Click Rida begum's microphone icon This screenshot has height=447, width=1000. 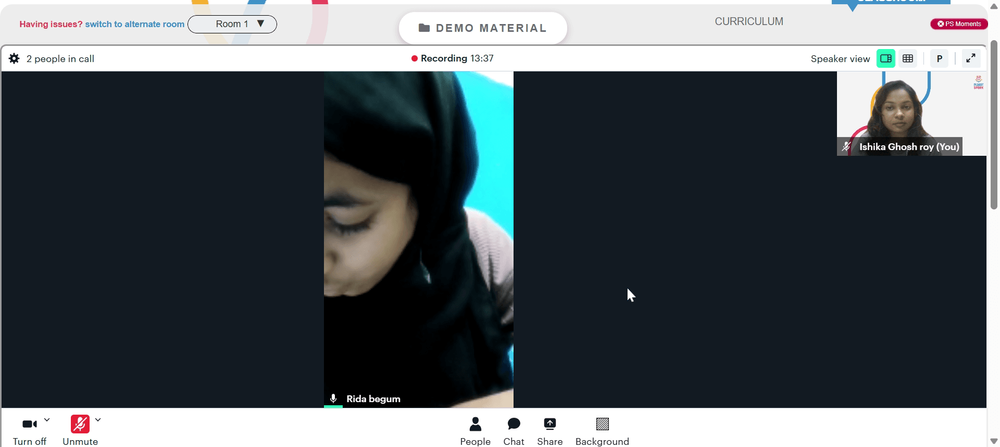(x=333, y=399)
